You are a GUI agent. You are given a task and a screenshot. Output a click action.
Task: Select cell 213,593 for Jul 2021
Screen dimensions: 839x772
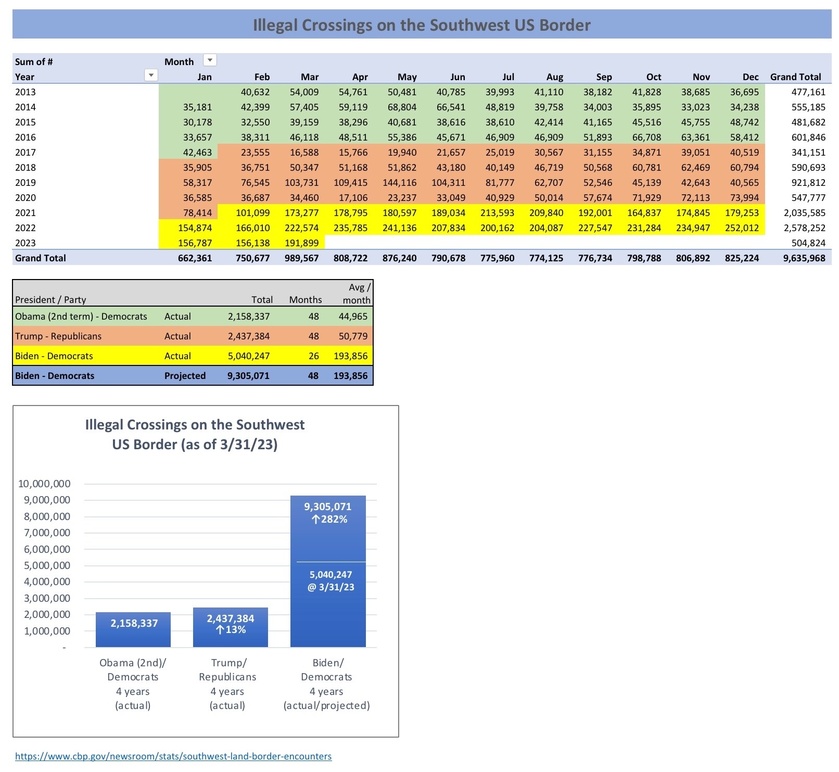[x=497, y=213]
